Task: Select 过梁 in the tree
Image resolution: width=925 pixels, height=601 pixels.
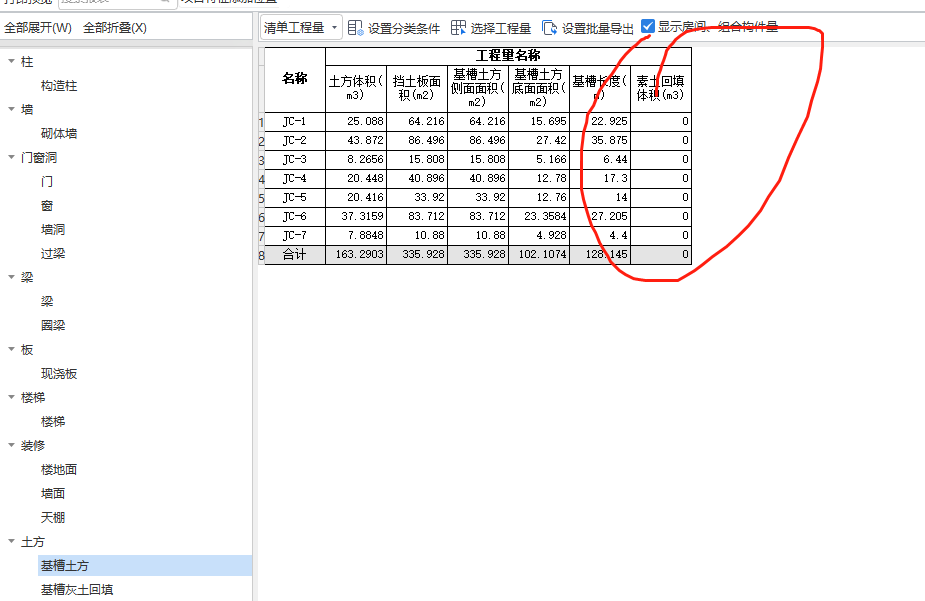Action: point(53,254)
